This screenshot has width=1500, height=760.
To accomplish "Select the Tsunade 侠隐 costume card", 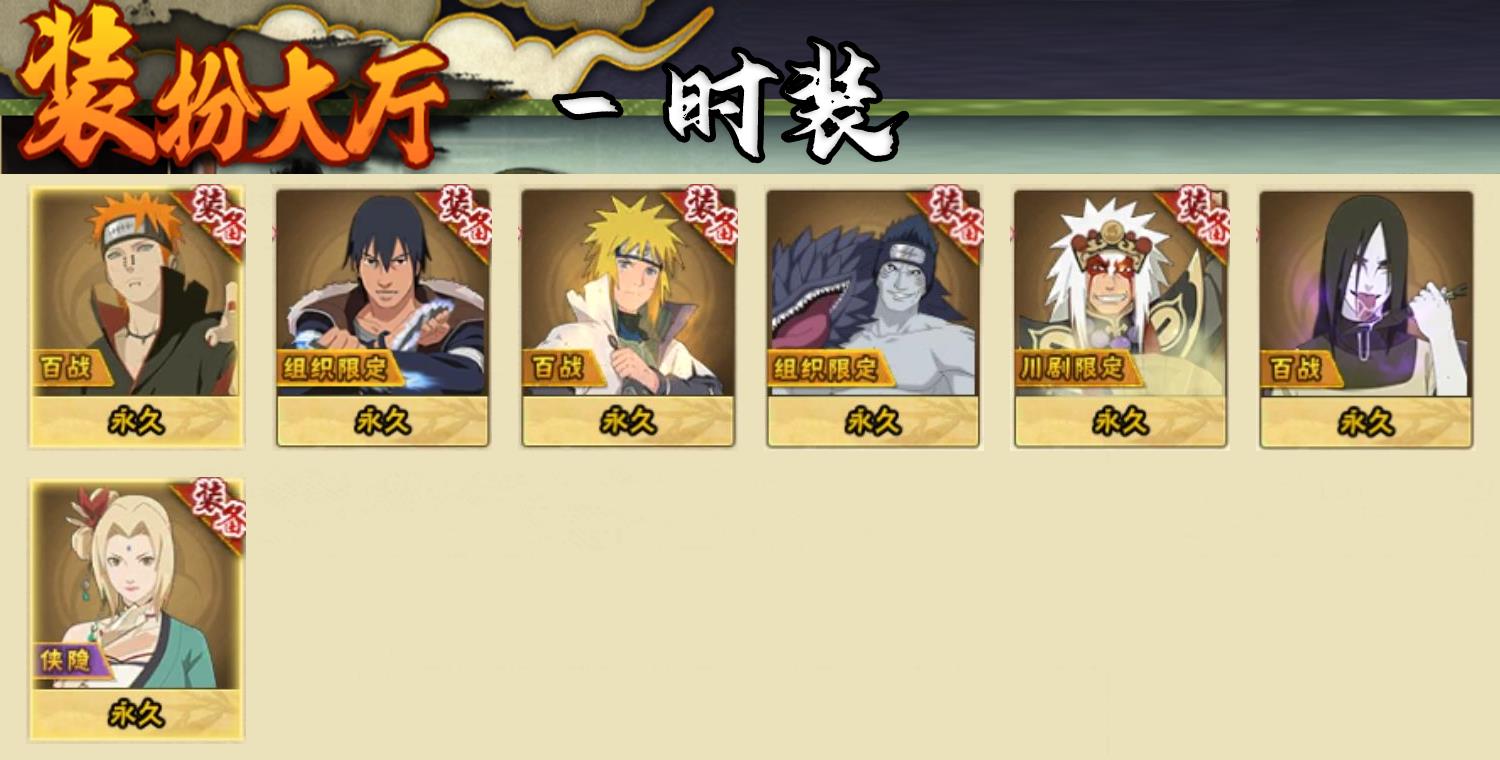I will (137, 610).
